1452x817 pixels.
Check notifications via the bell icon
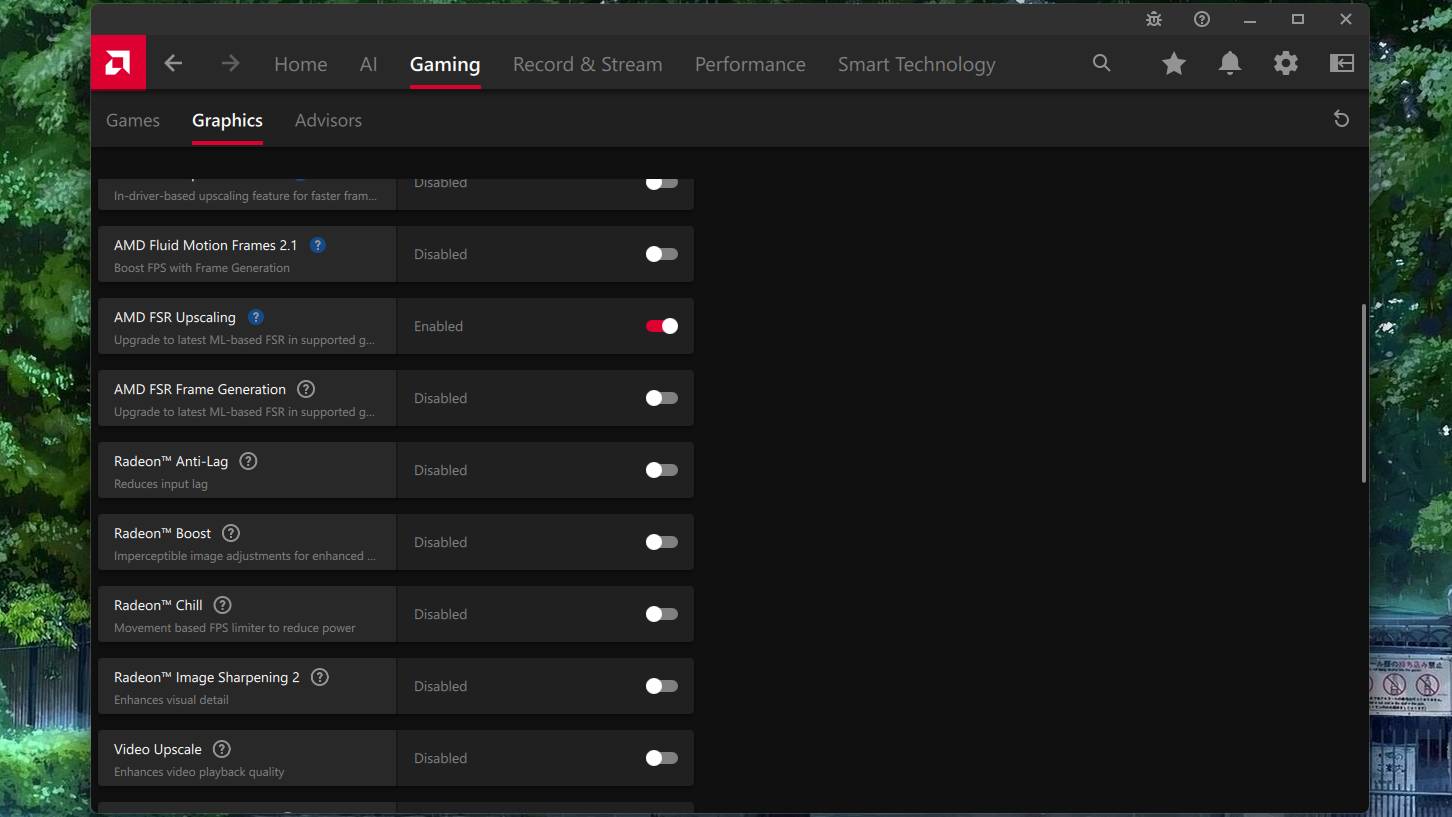(x=1229, y=62)
